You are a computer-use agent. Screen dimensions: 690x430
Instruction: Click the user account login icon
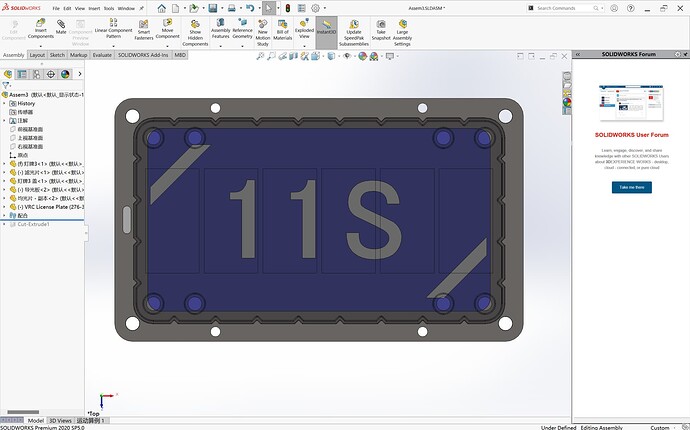614,8
